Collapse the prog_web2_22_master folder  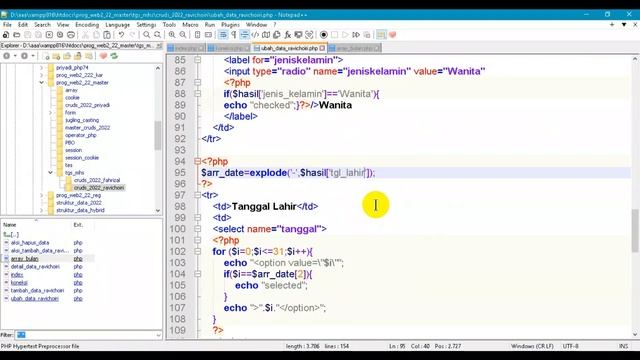[x=41, y=82]
